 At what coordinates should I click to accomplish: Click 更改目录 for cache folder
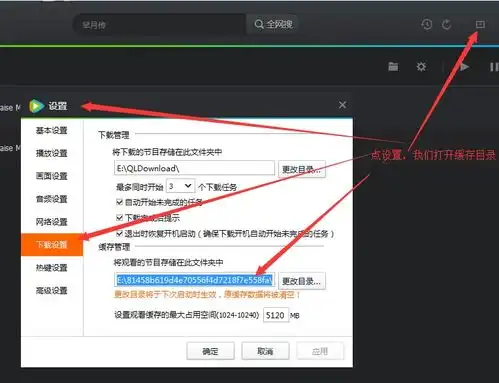tap(302, 281)
